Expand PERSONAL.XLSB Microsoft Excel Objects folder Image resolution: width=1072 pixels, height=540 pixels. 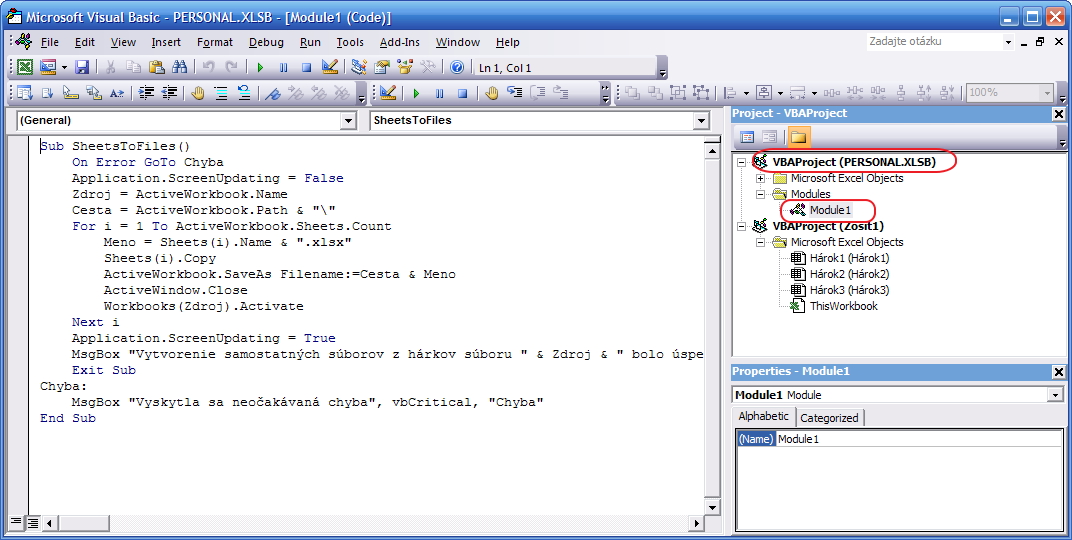point(760,178)
